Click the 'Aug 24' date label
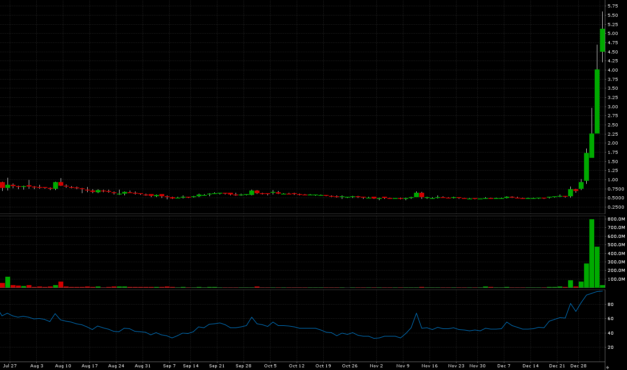 click(x=116, y=366)
